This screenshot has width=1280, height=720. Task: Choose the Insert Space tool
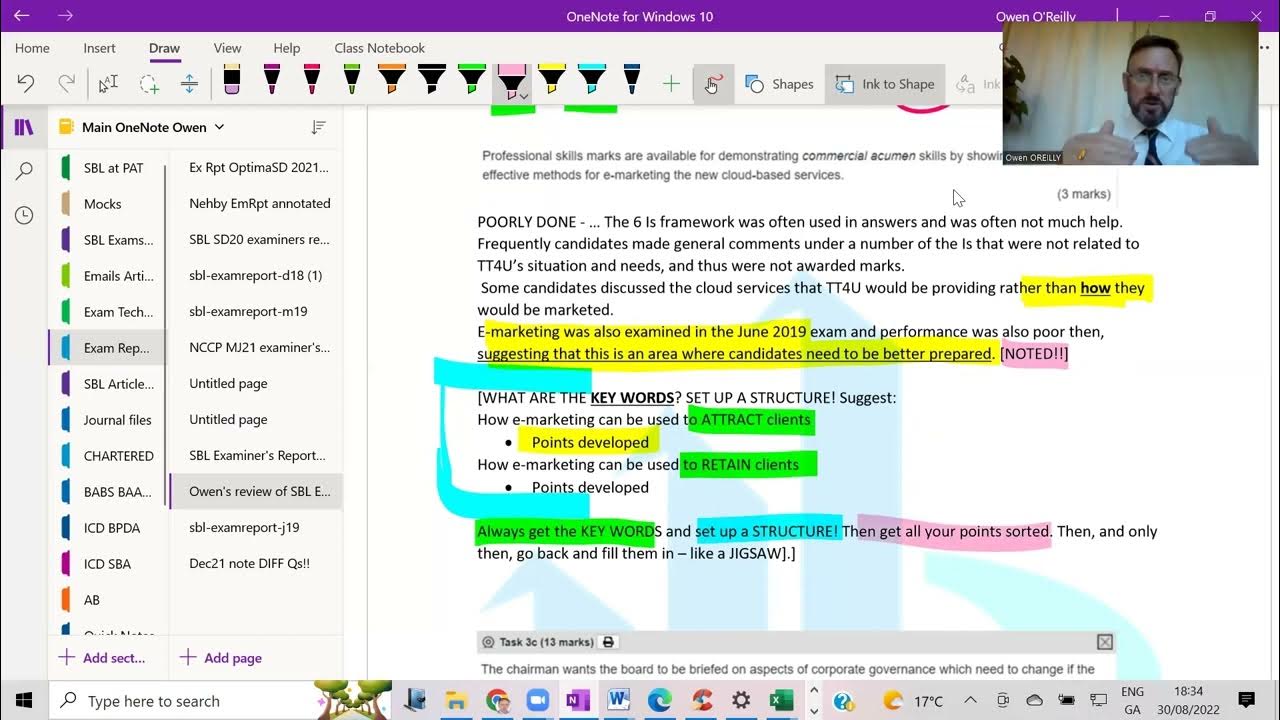point(189,84)
